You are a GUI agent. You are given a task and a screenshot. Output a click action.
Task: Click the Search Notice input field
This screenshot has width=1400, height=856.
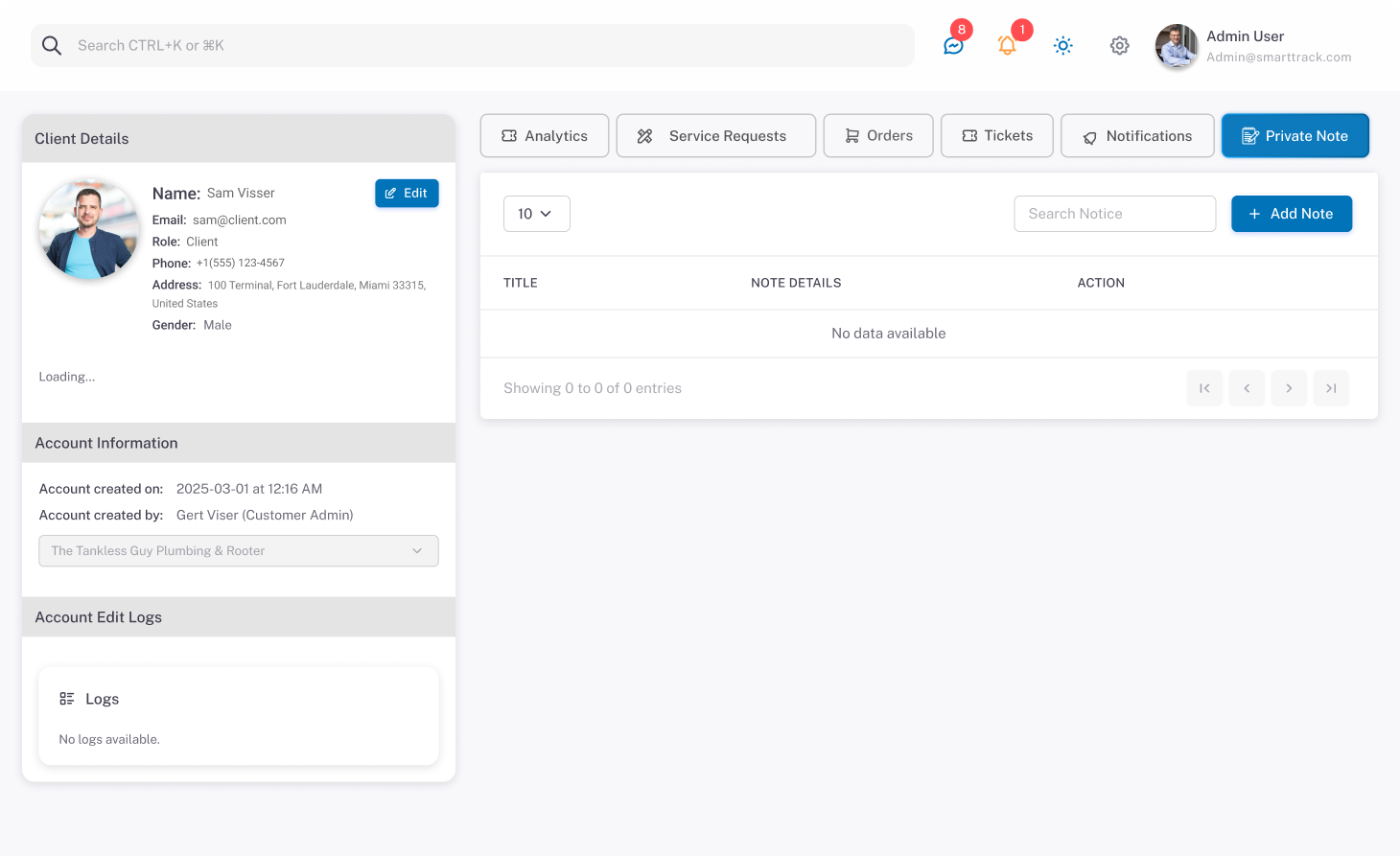[1114, 214]
